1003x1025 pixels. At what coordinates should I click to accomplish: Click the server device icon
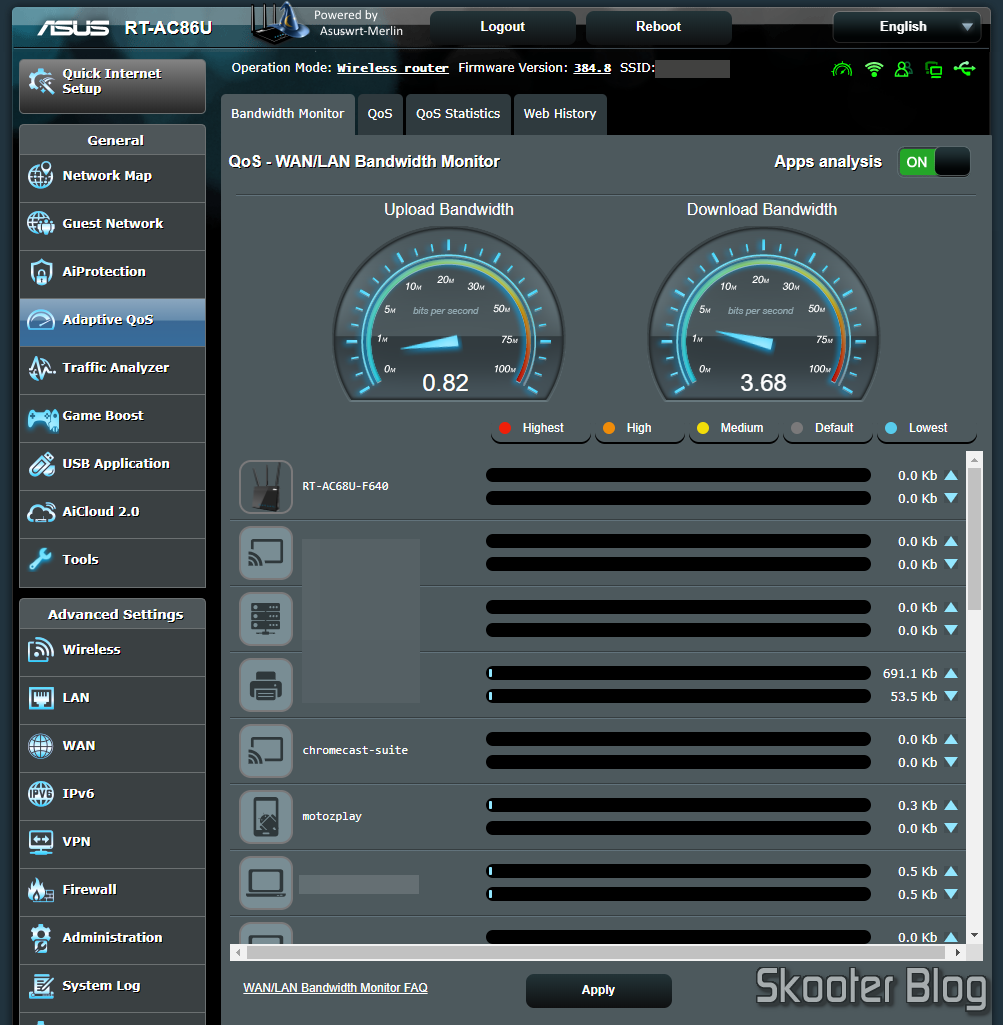(265, 619)
